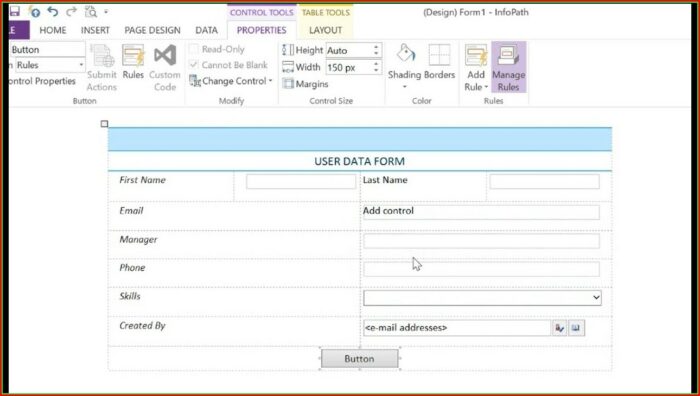Viewport: 700px width, 396px height.
Task: Click the Width spinner arrows
Action: point(376,67)
